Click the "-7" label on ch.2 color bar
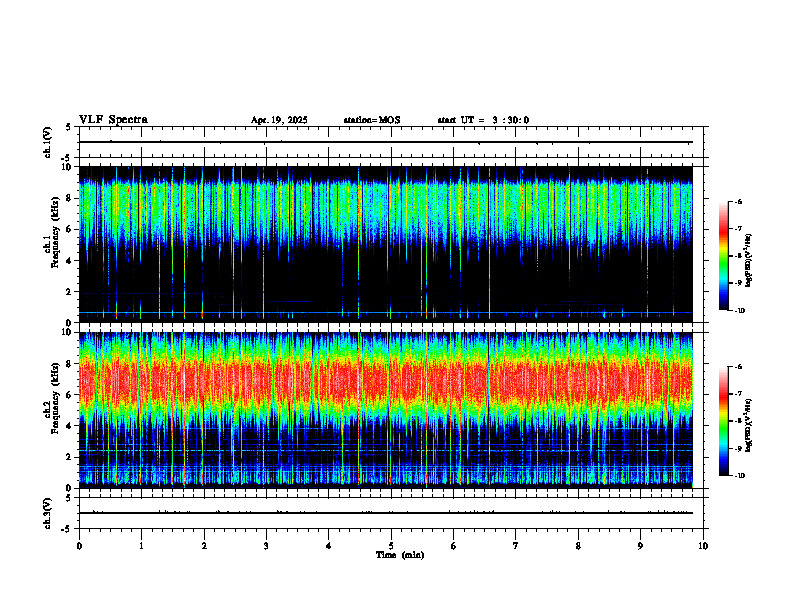Viewport: 792px width, 612px height. coord(738,394)
